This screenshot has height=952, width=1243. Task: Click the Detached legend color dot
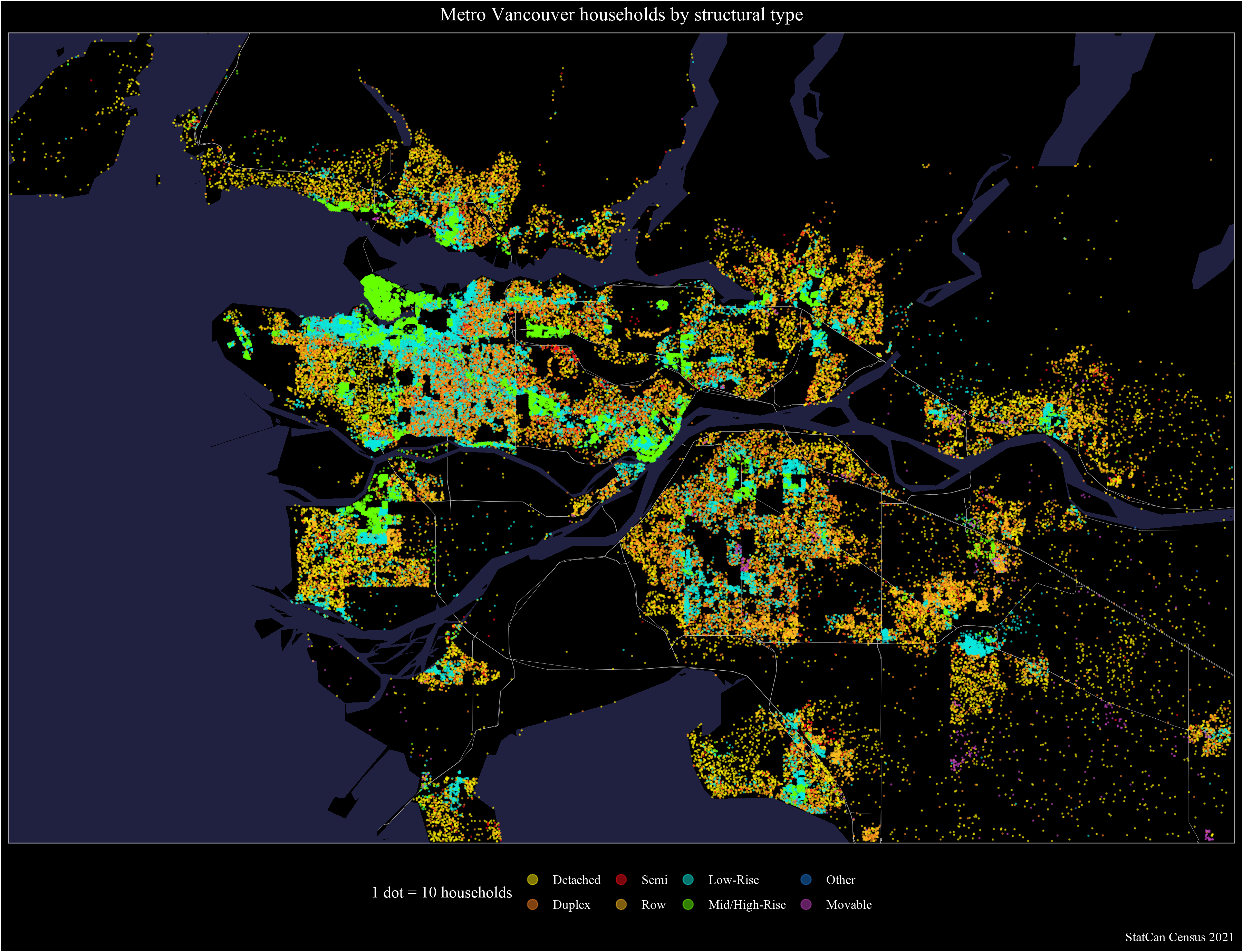coord(532,880)
